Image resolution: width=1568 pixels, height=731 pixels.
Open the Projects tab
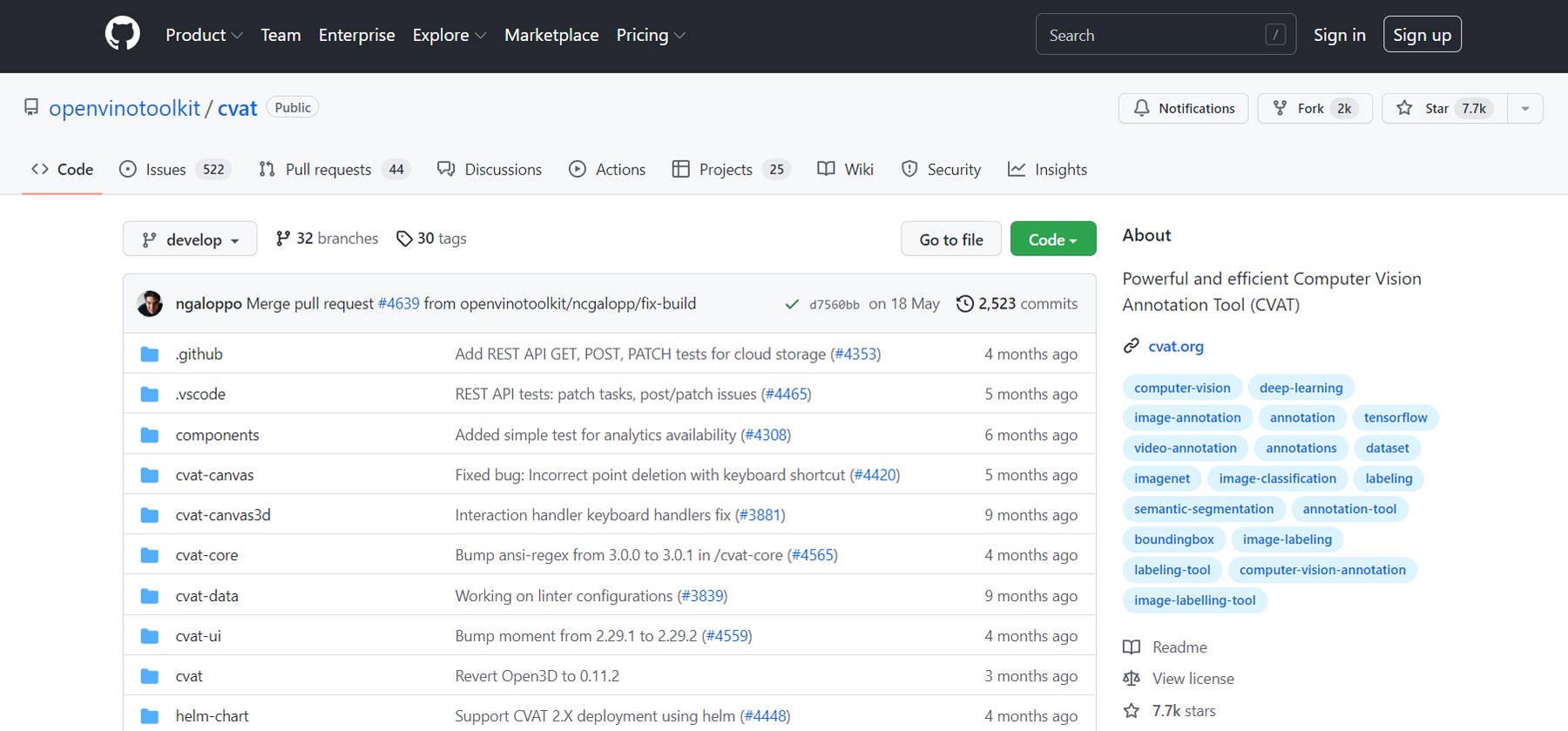(x=732, y=169)
